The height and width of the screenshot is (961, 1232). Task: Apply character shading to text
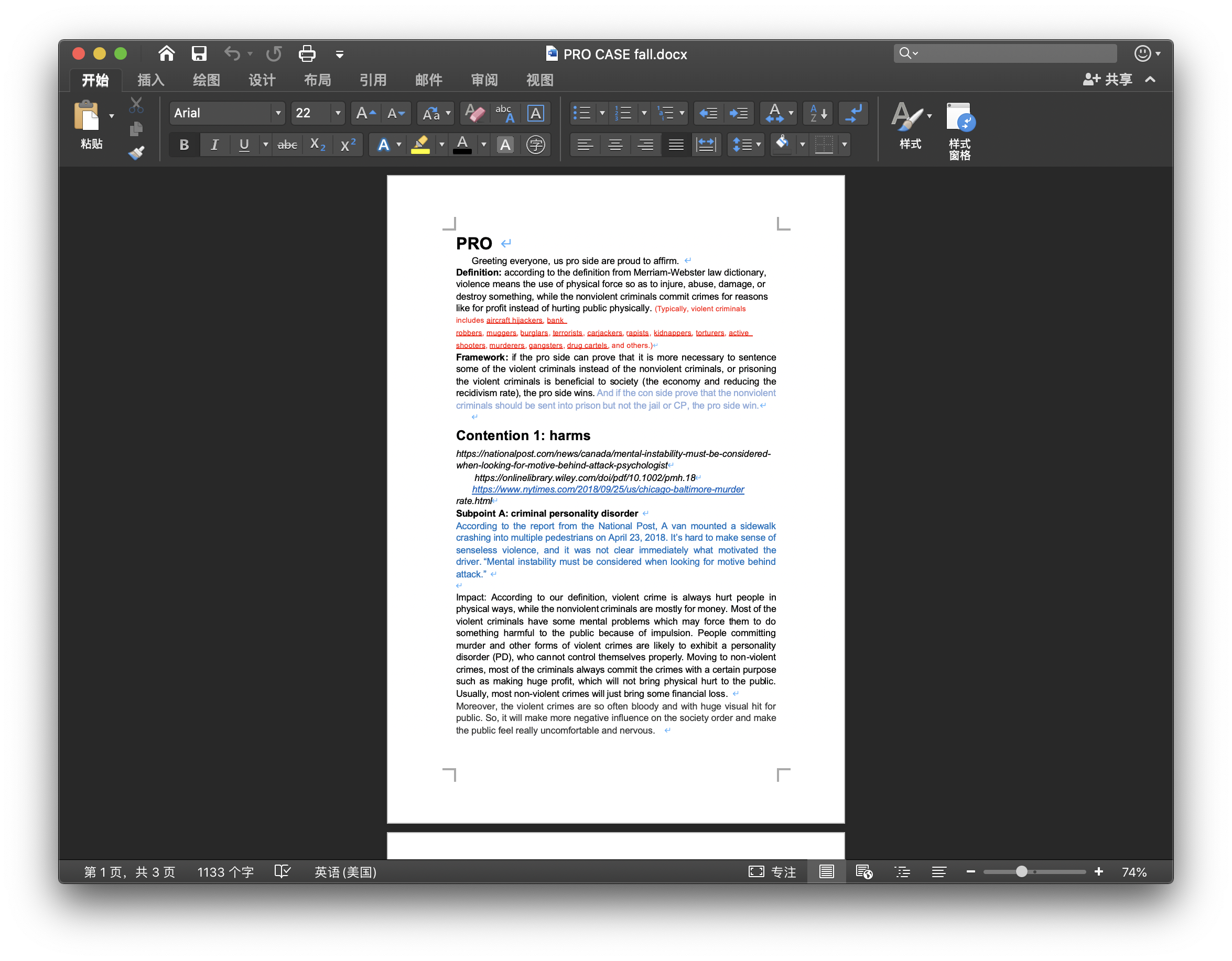pos(505,145)
